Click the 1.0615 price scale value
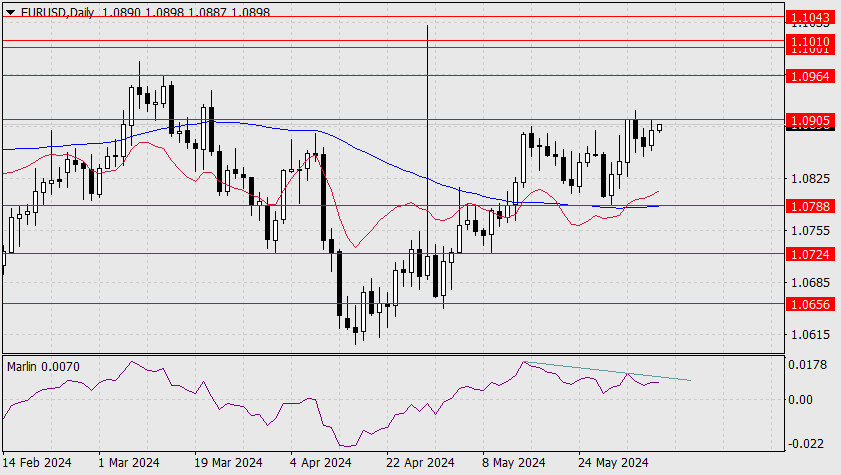The image size is (841, 475). [x=810, y=335]
